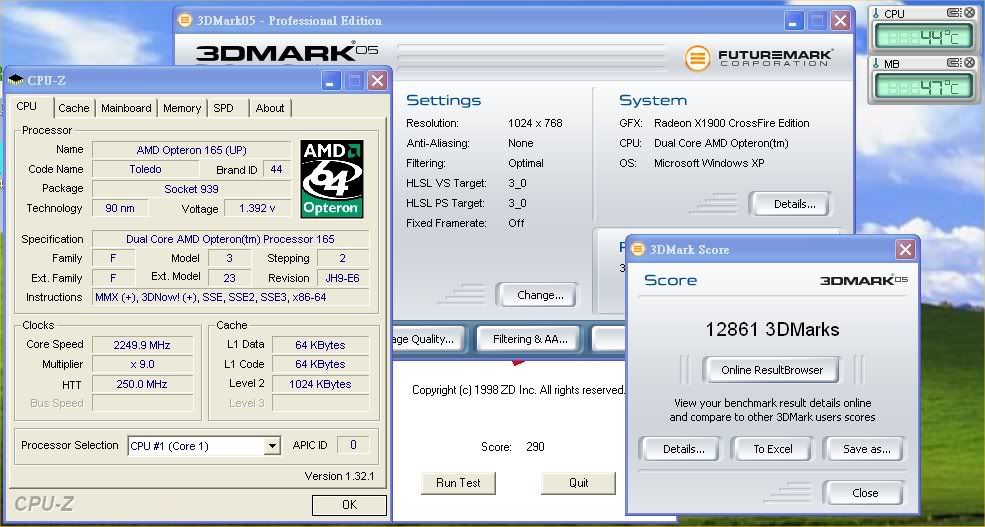The image size is (985, 527).
Task: Click Save as... in 3DMark Score
Action: click(866, 449)
